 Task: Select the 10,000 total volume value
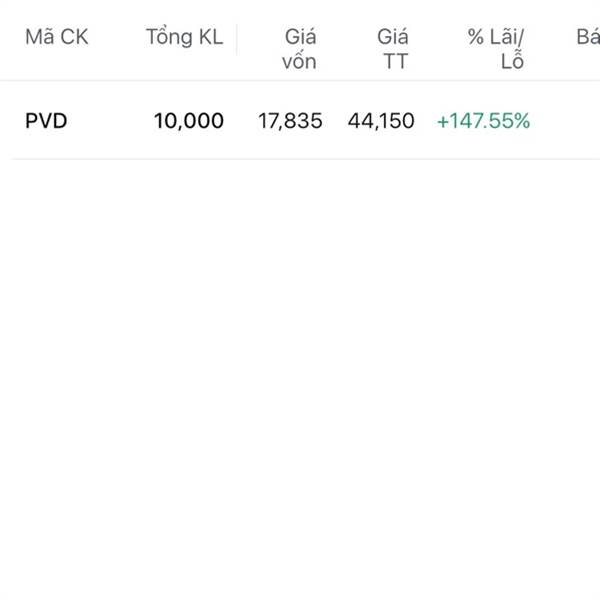pos(189,122)
